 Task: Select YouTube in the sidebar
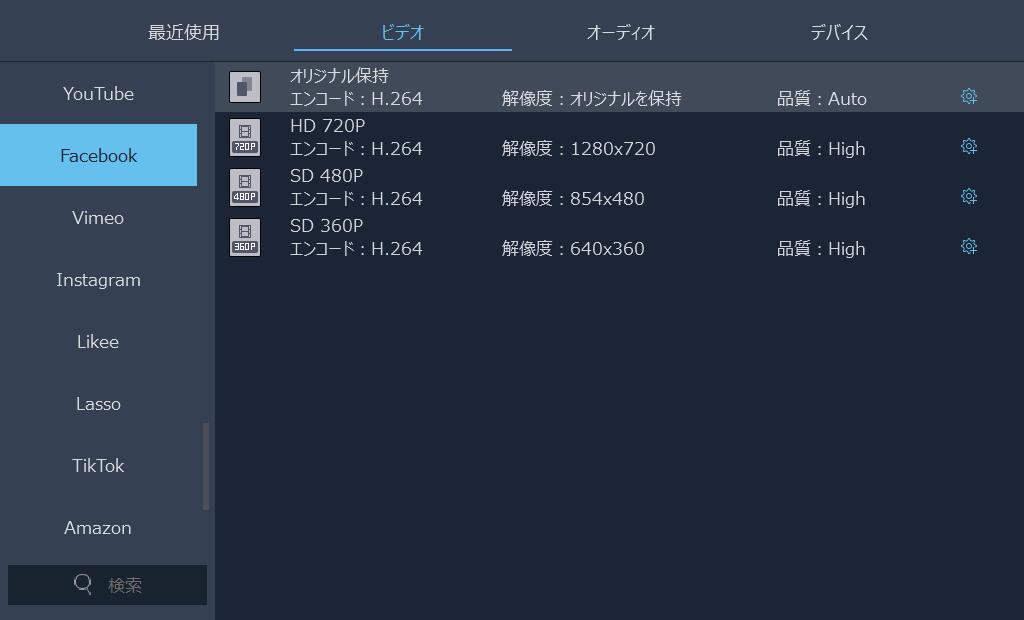point(99,93)
